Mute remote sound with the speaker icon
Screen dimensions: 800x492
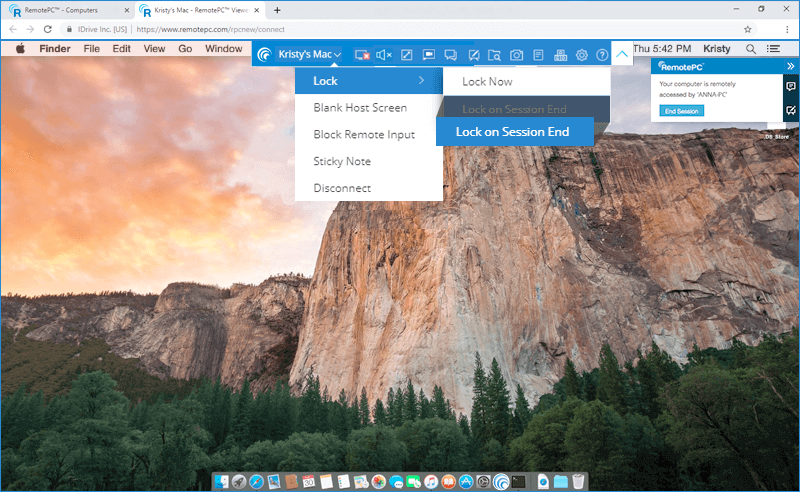point(383,55)
